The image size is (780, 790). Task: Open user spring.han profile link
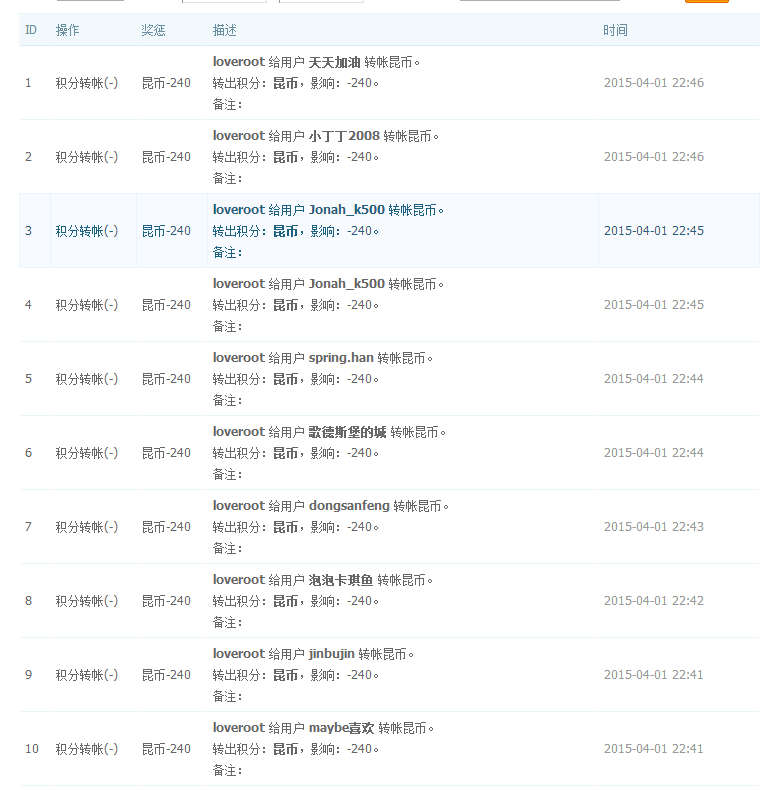point(341,358)
